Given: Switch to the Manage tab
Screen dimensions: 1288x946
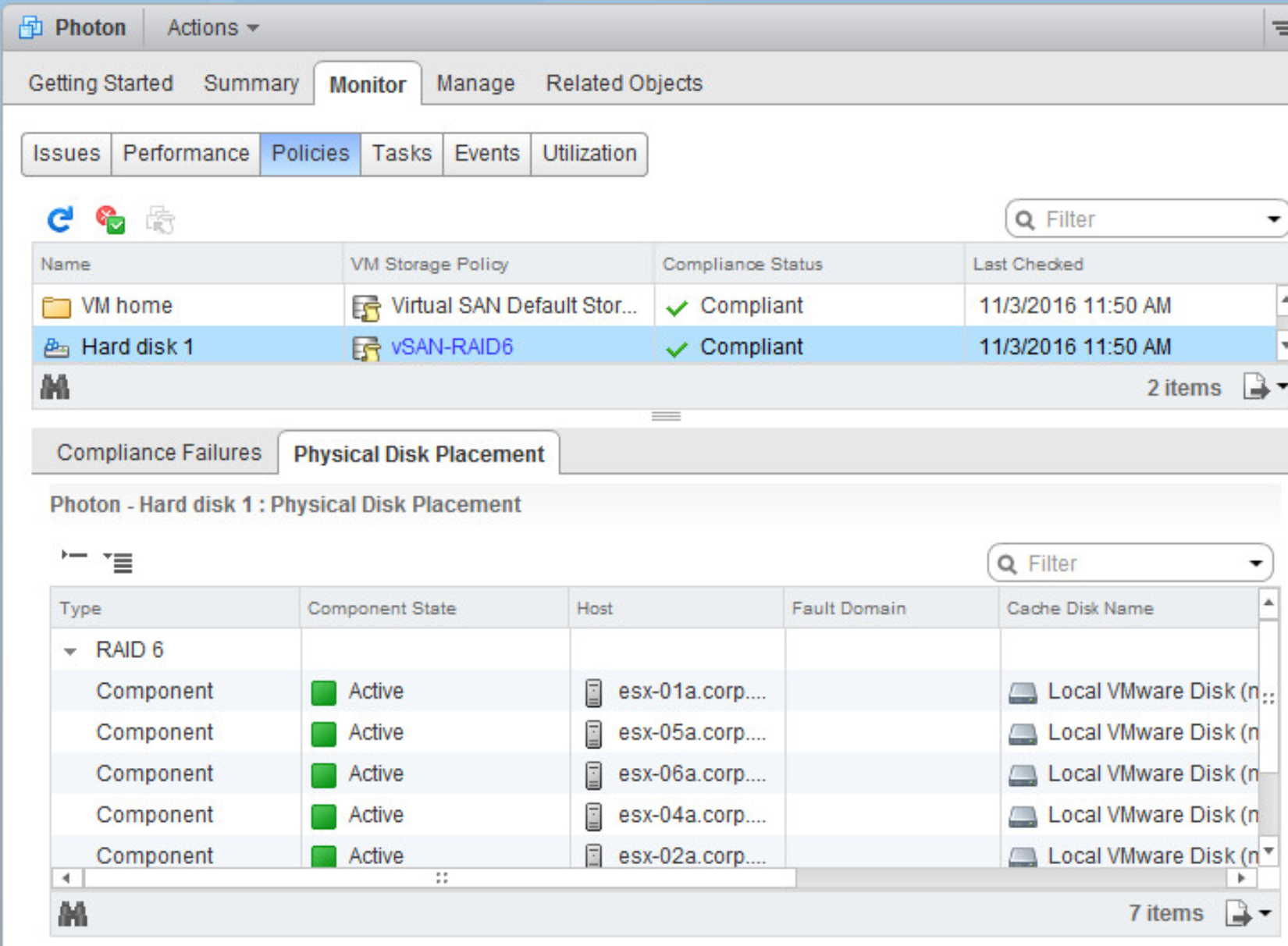Looking at the screenshot, I should (x=475, y=84).
